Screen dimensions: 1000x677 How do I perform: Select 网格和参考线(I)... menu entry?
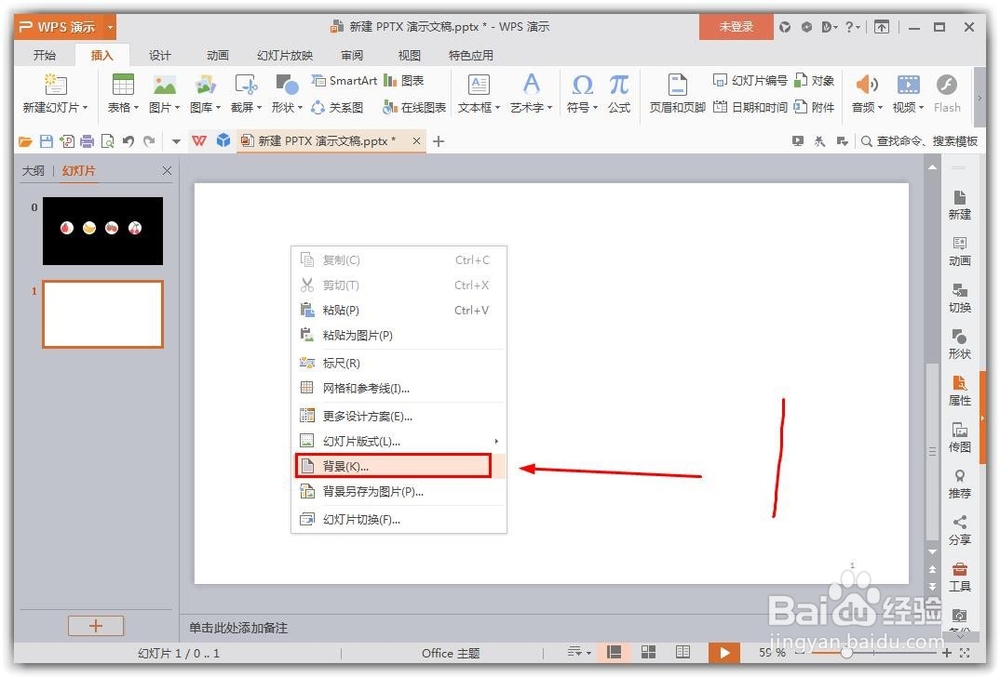click(x=399, y=388)
